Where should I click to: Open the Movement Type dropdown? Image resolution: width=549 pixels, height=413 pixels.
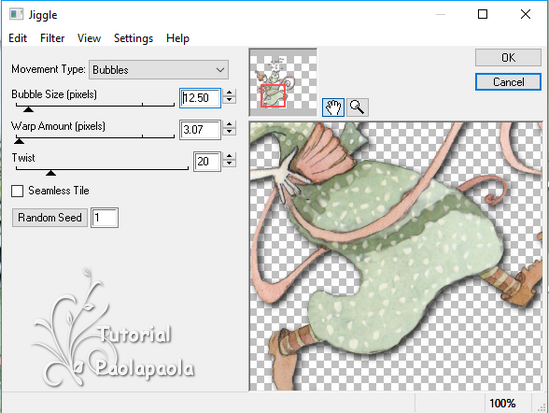pyautogui.click(x=159, y=70)
